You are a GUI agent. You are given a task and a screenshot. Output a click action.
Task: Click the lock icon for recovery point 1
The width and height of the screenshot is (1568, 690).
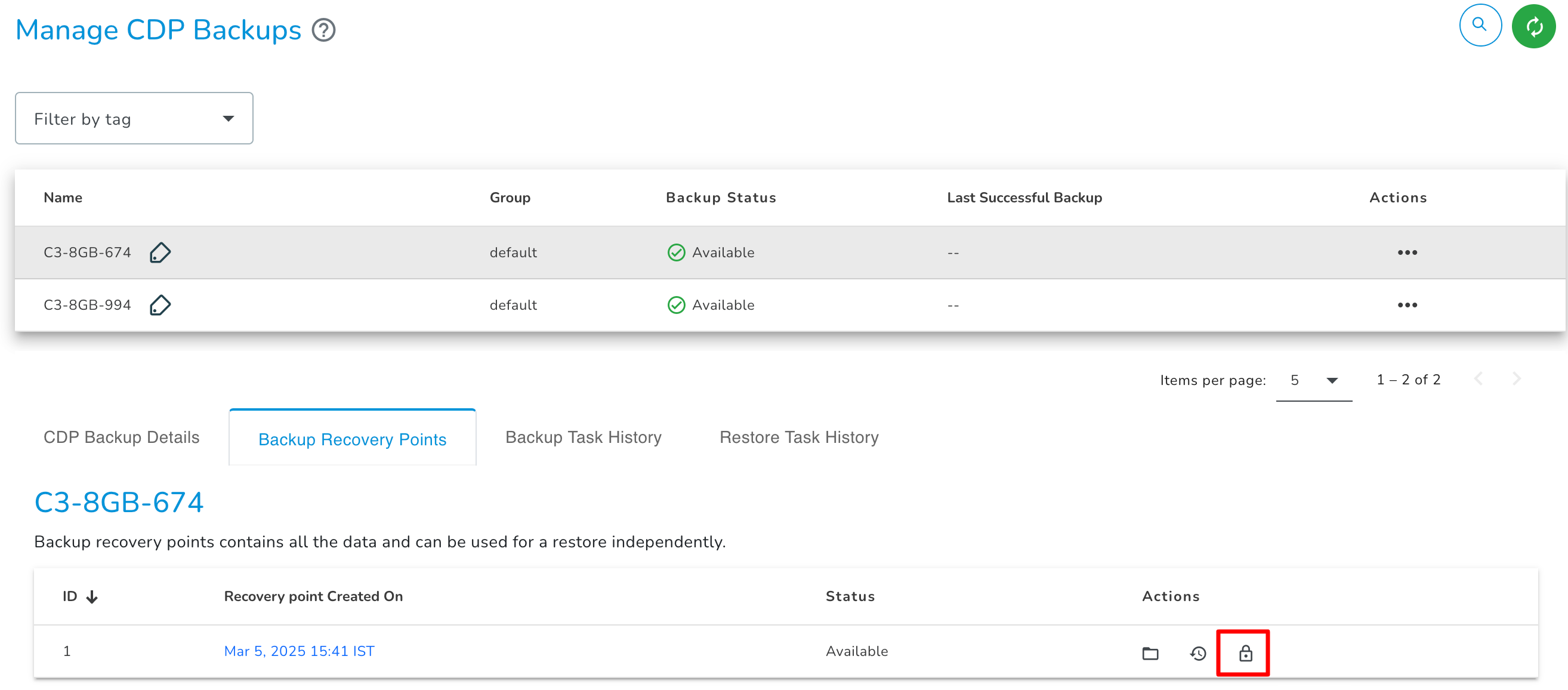pyautogui.click(x=1245, y=653)
